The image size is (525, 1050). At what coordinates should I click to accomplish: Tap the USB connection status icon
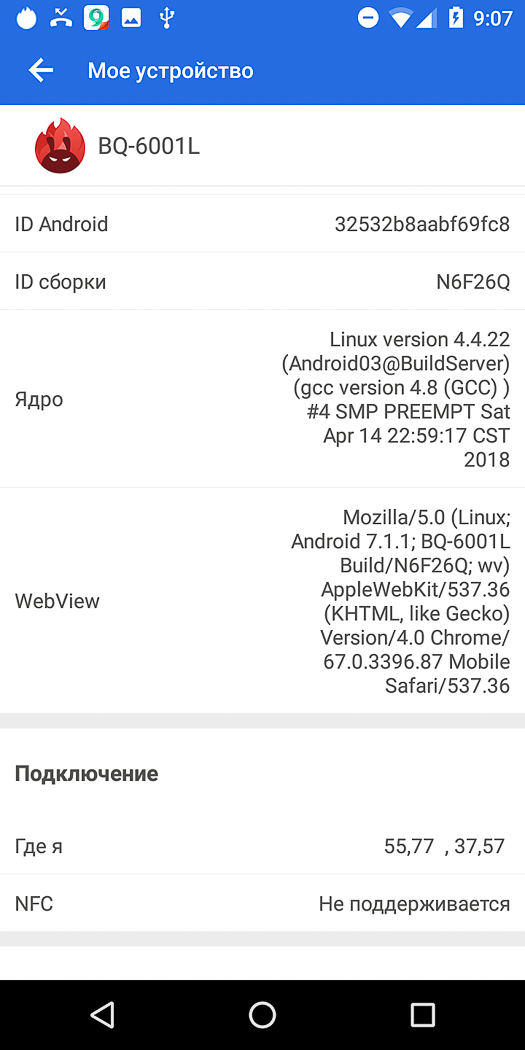point(167,18)
